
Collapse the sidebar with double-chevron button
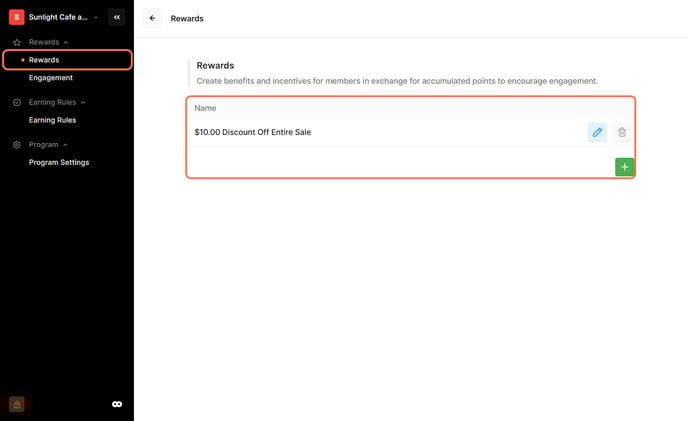[117, 17]
